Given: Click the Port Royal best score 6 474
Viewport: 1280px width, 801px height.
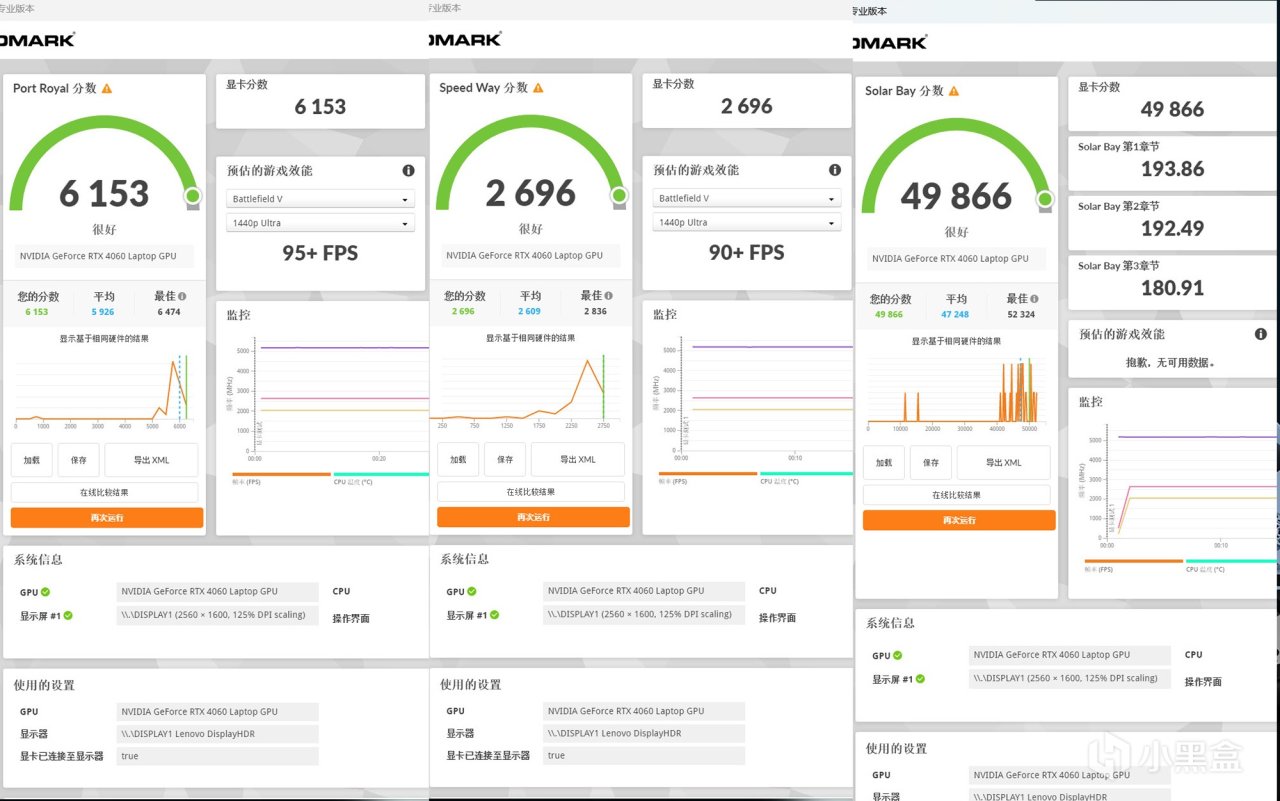Looking at the screenshot, I should pyautogui.click(x=169, y=312).
